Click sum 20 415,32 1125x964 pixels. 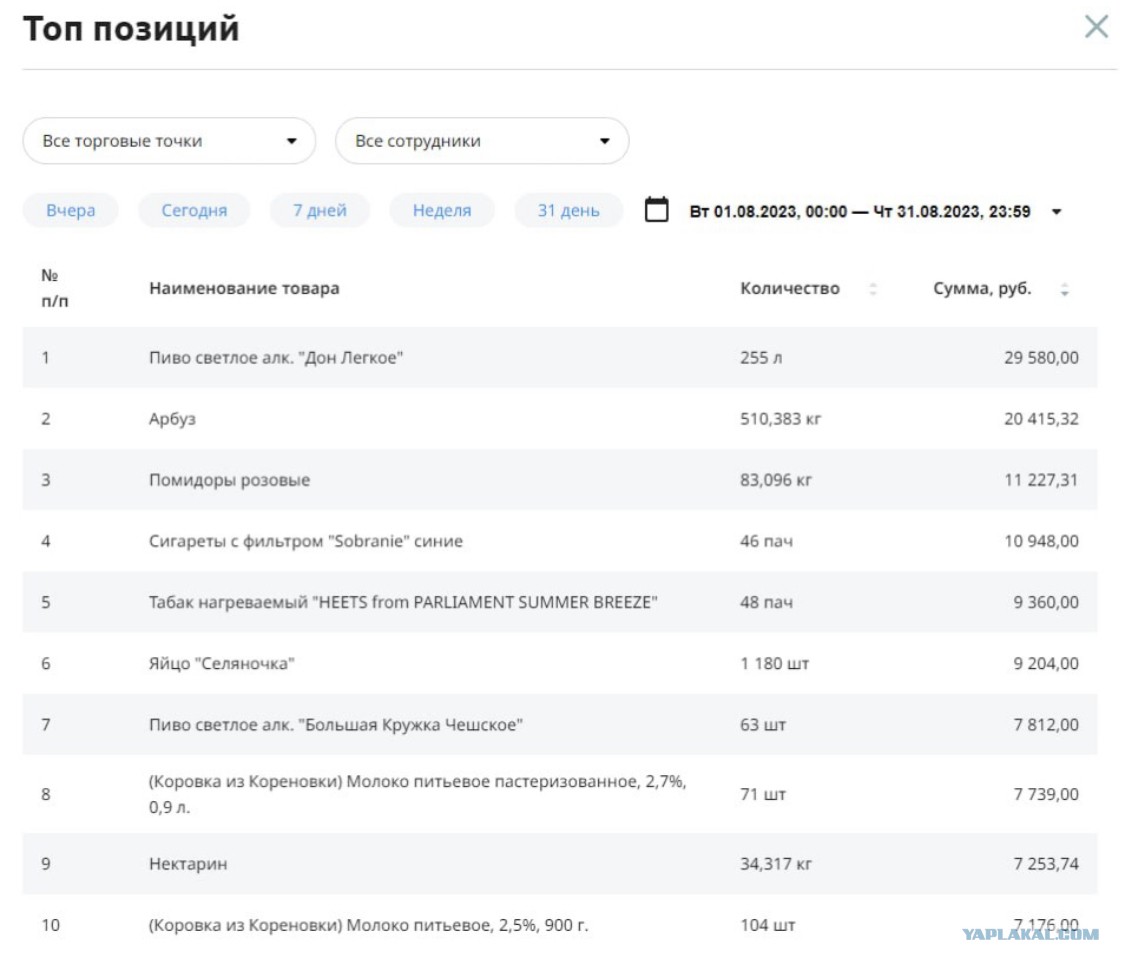[1041, 419]
